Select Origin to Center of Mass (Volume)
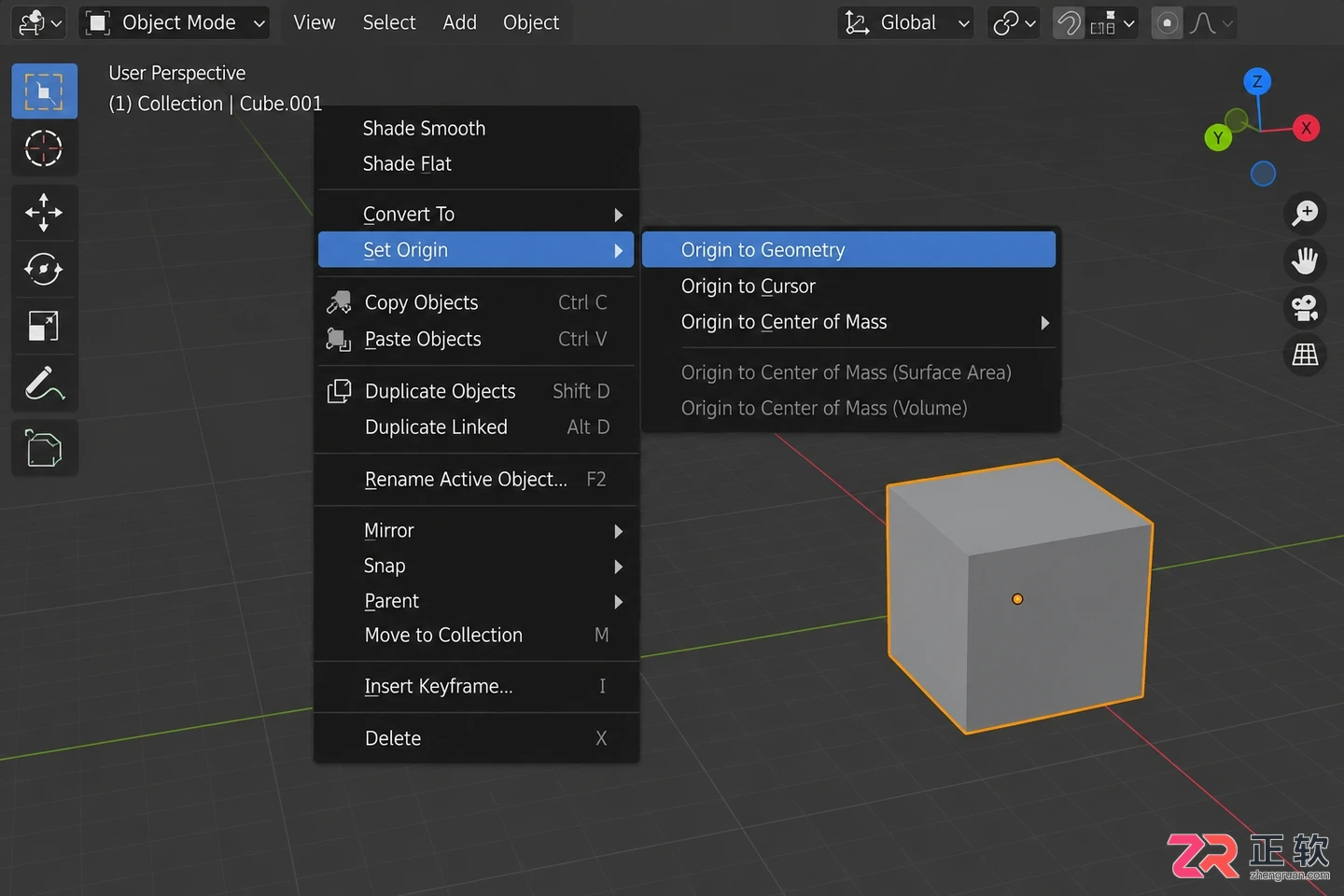 (849, 408)
